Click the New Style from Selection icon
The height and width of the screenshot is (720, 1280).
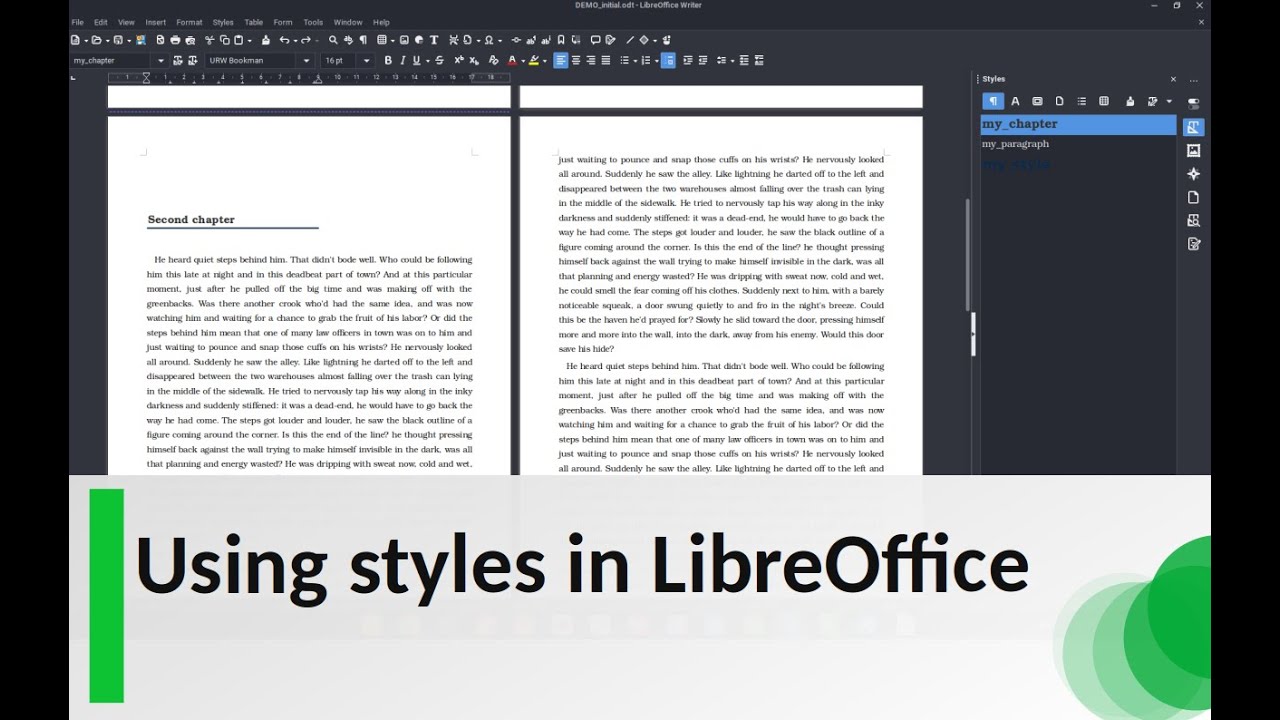(192, 60)
